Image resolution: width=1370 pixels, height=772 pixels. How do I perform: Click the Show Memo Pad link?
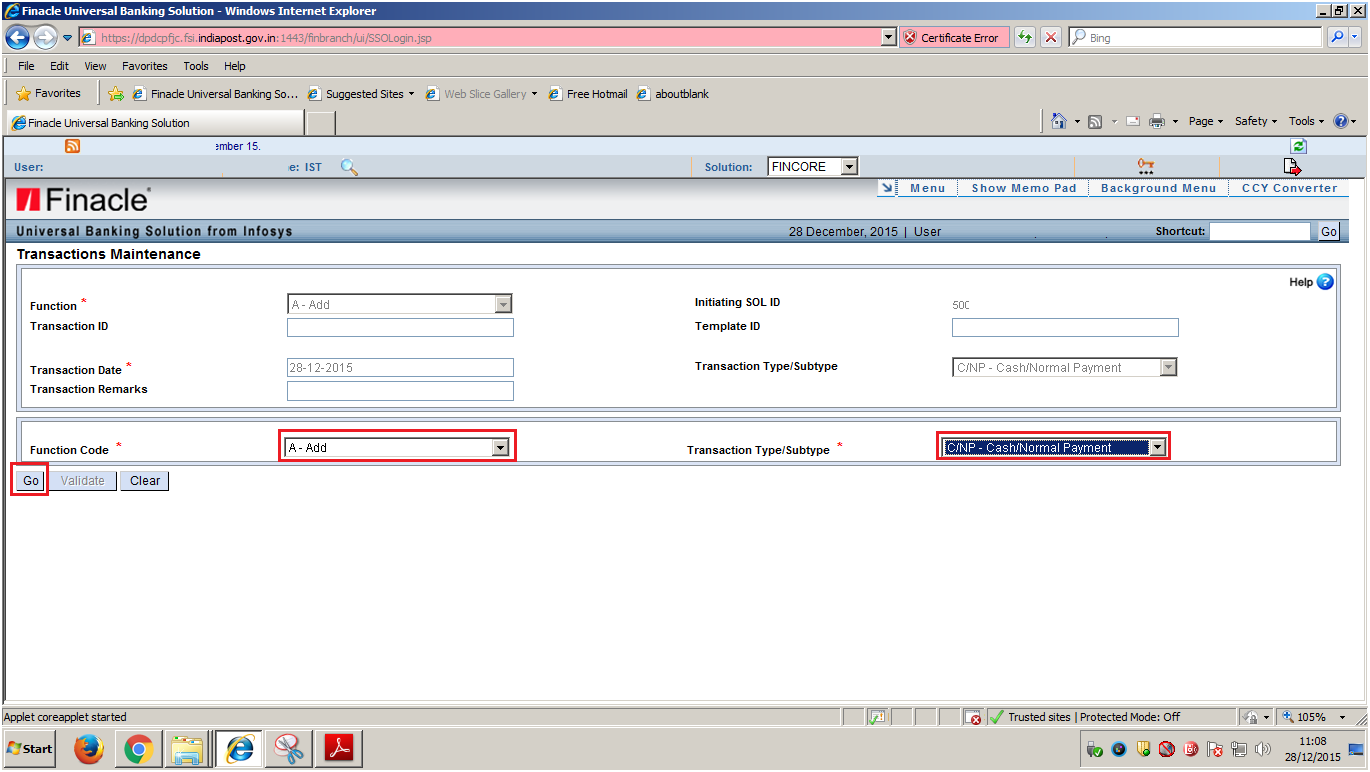pos(1024,188)
